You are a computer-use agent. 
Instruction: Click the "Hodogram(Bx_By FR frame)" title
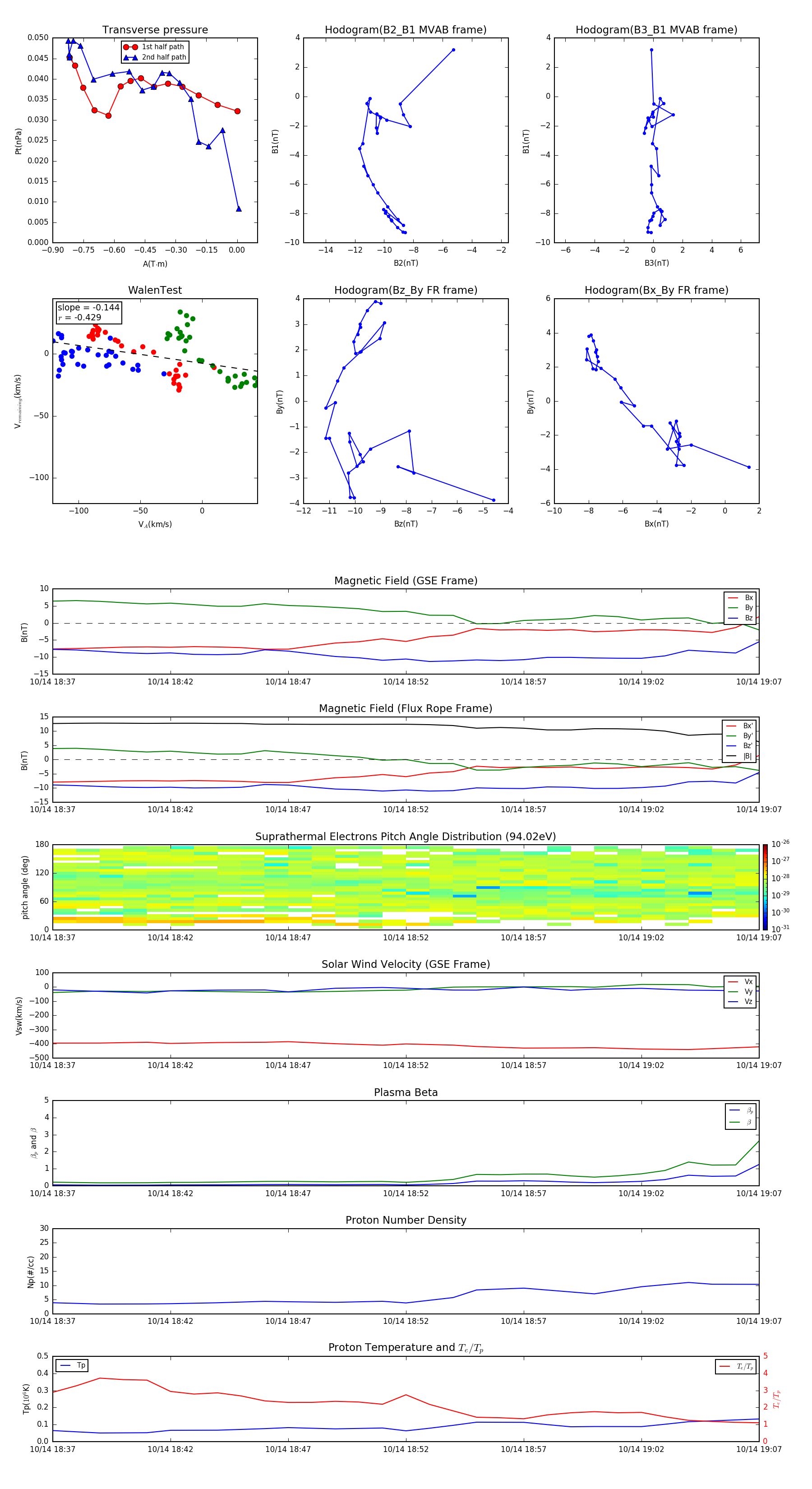coord(656,290)
